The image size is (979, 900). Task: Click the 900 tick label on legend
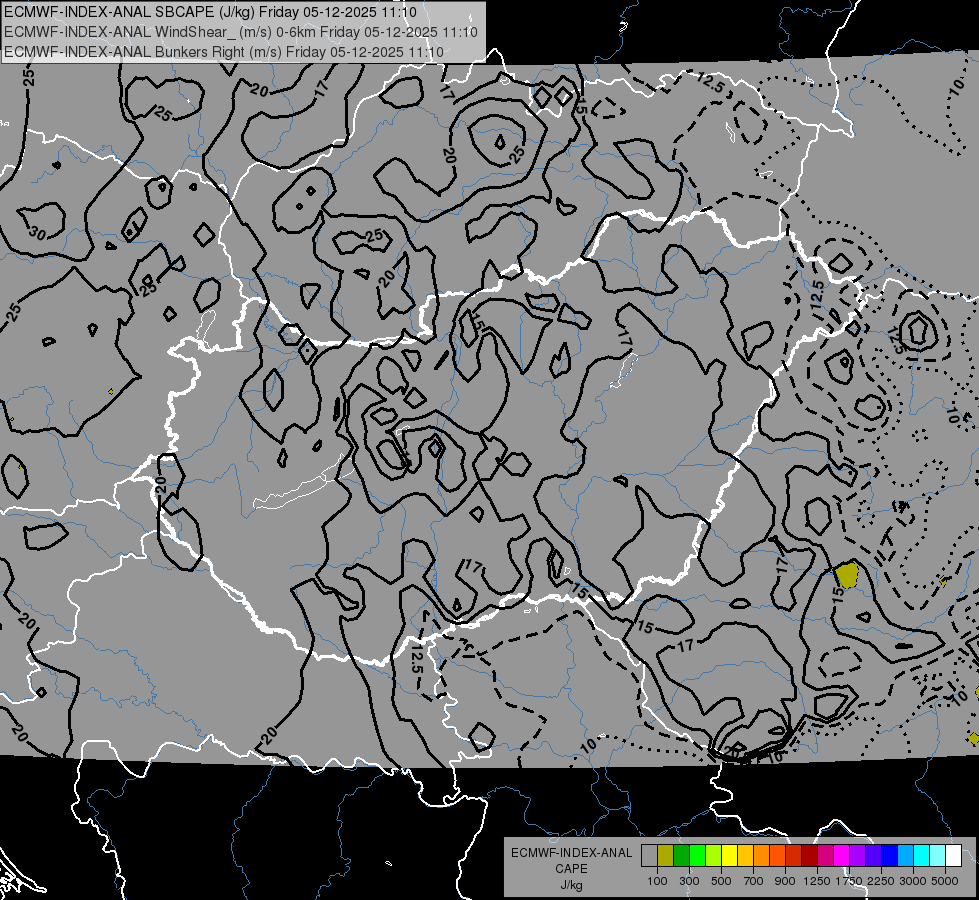pyautogui.click(x=785, y=881)
